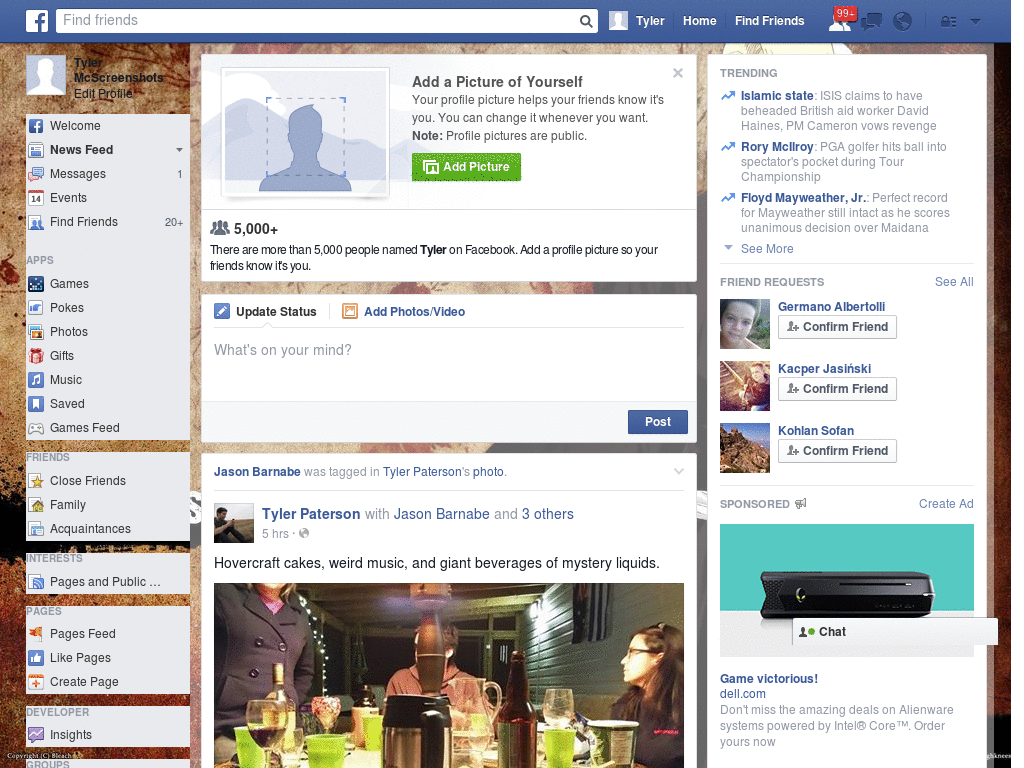Click the Gifts app icon
This screenshot has width=1024, height=768.
point(36,356)
